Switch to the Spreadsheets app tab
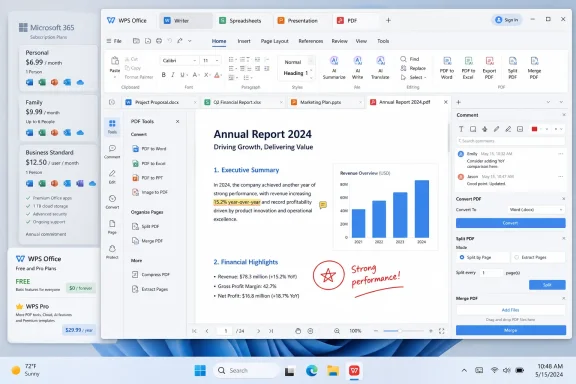The image size is (576, 384). 240,21
